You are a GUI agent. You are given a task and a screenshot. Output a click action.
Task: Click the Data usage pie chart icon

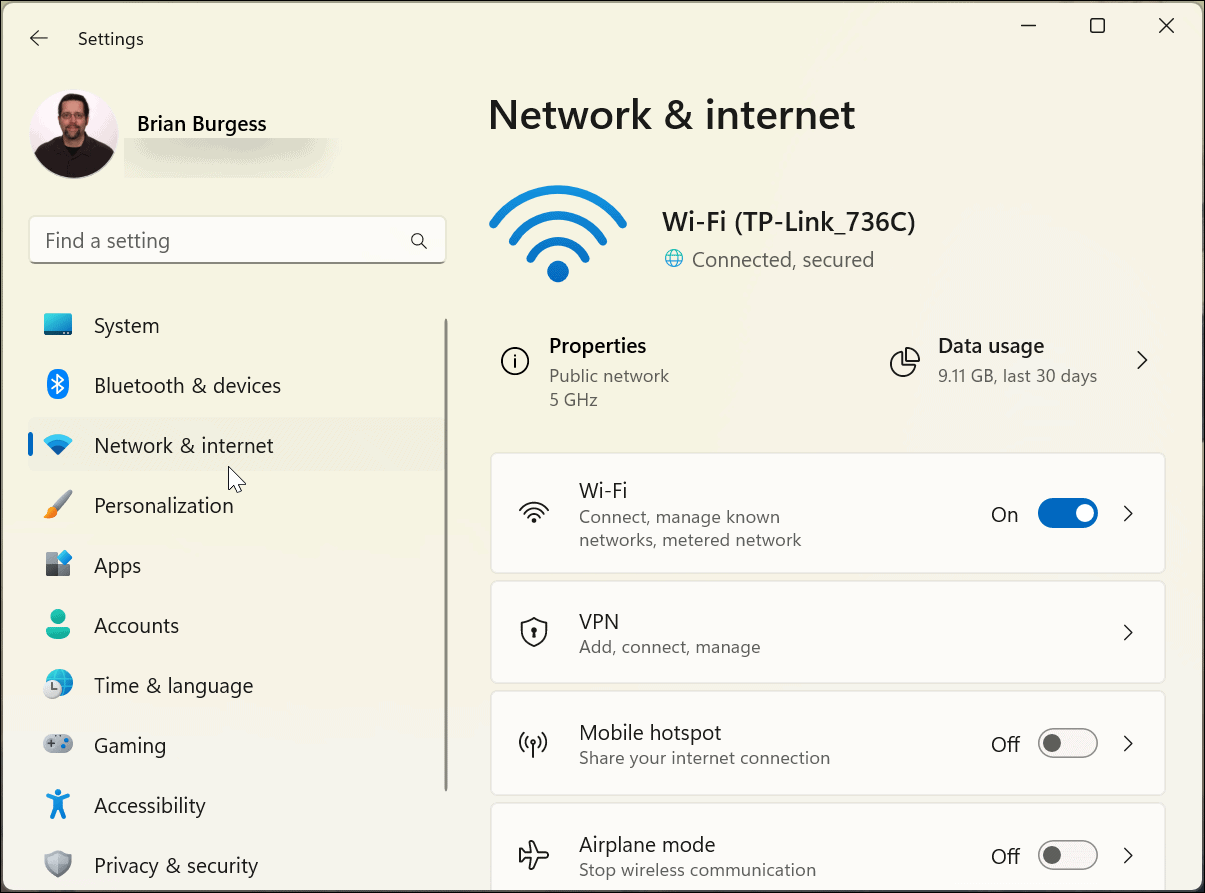[904, 362]
